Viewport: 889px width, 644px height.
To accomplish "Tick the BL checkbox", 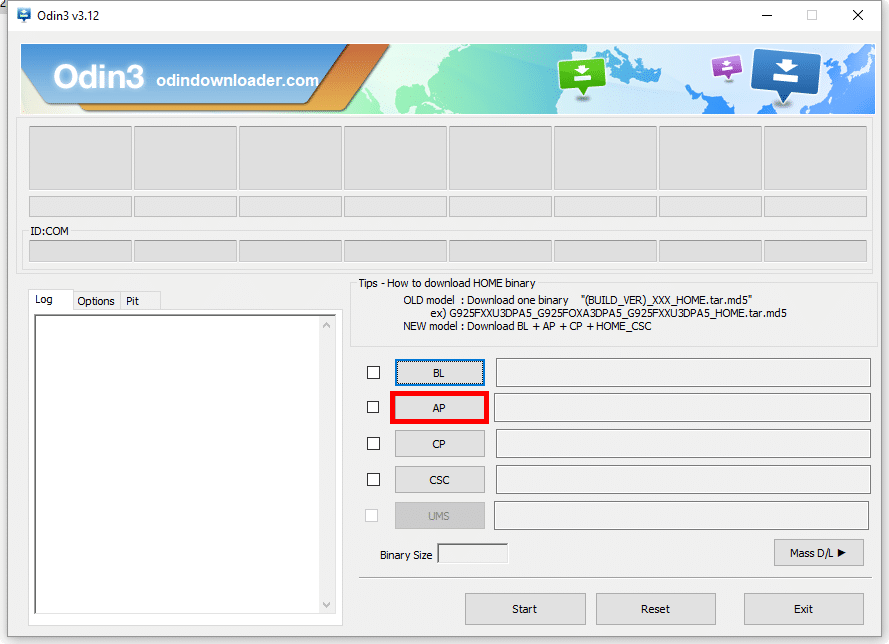I will pos(374,372).
